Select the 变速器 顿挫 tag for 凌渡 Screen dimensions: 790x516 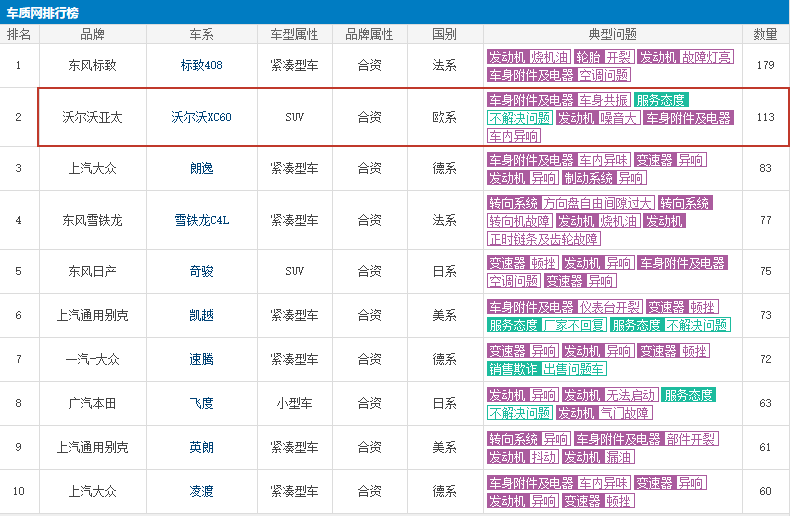[x=598, y=501]
